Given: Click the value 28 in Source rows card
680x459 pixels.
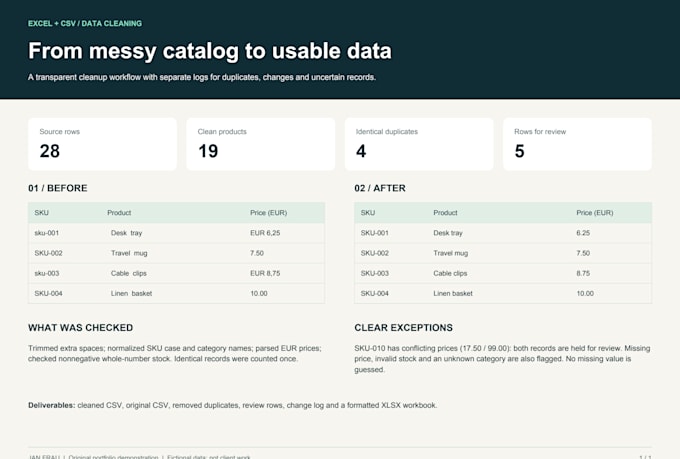Looking at the screenshot, I should (49, 151).
